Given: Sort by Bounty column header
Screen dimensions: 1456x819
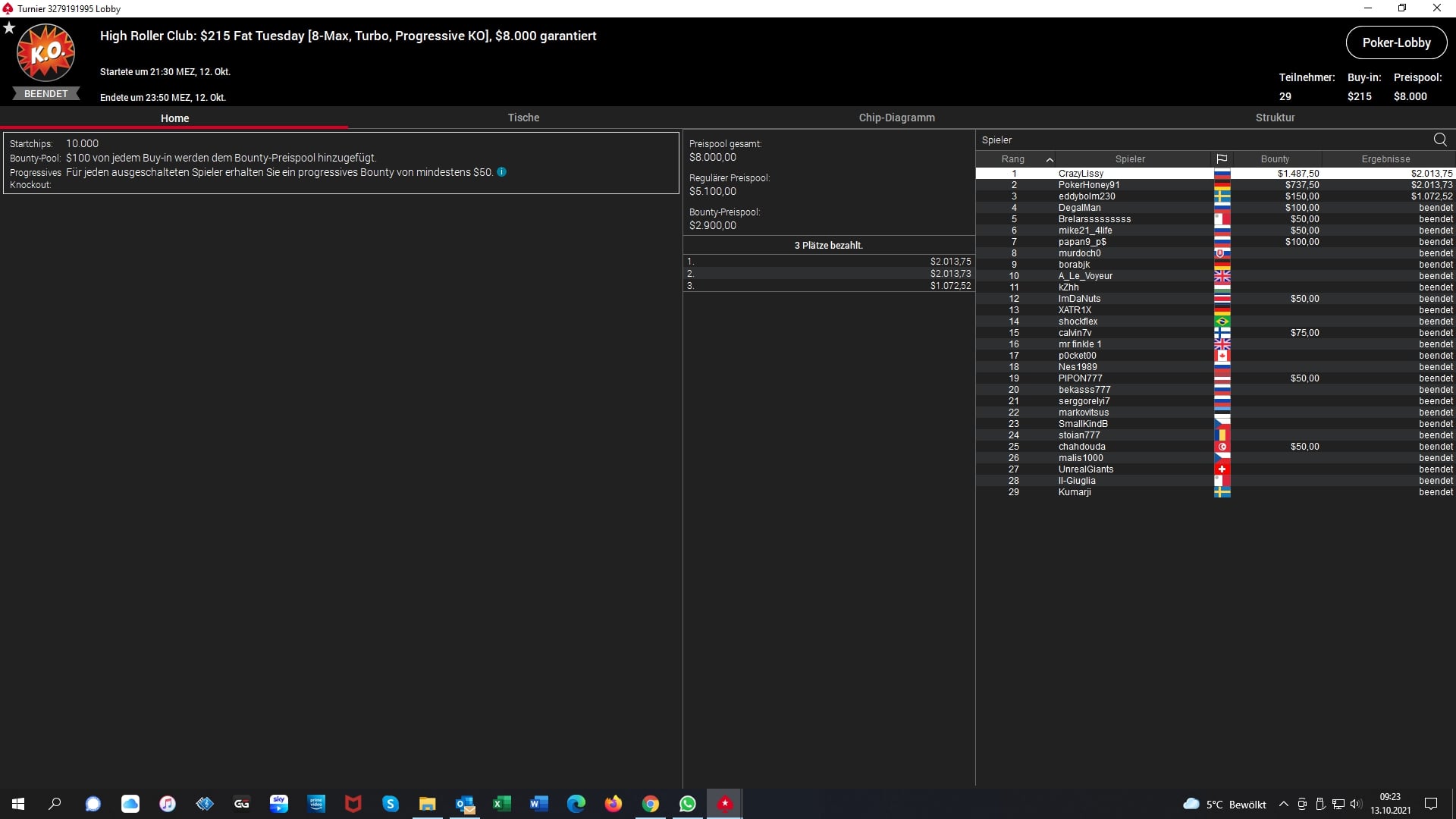Looking at the screenshot, I should tap(1275, 159).
